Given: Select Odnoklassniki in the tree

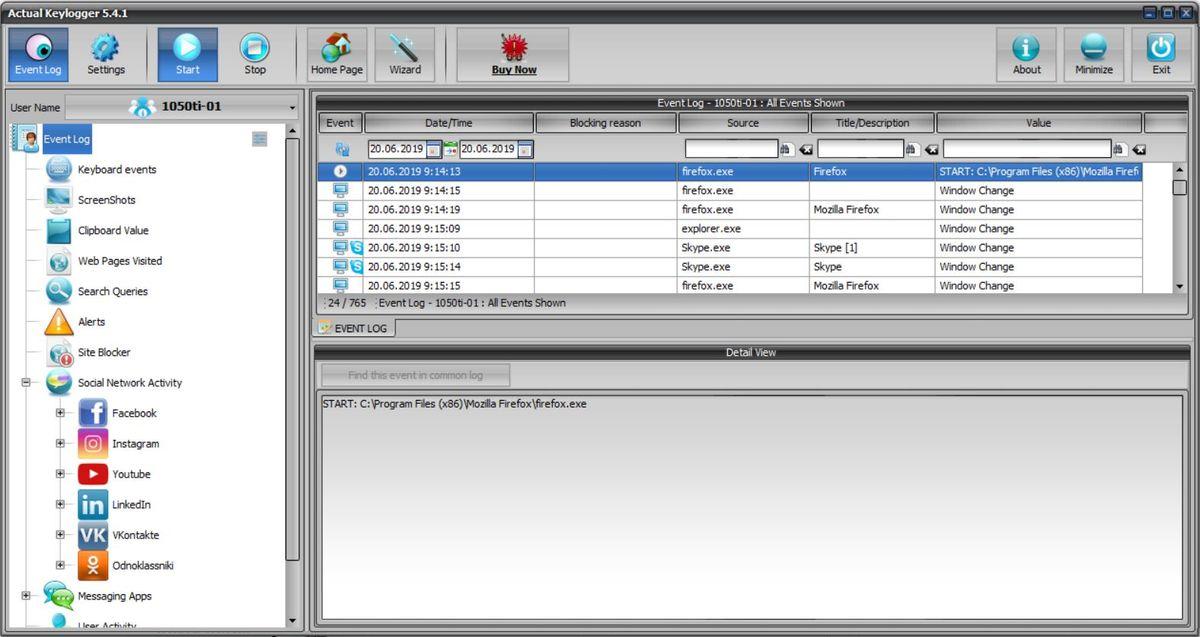Looking at the screenshot, I should pos(142,566).
